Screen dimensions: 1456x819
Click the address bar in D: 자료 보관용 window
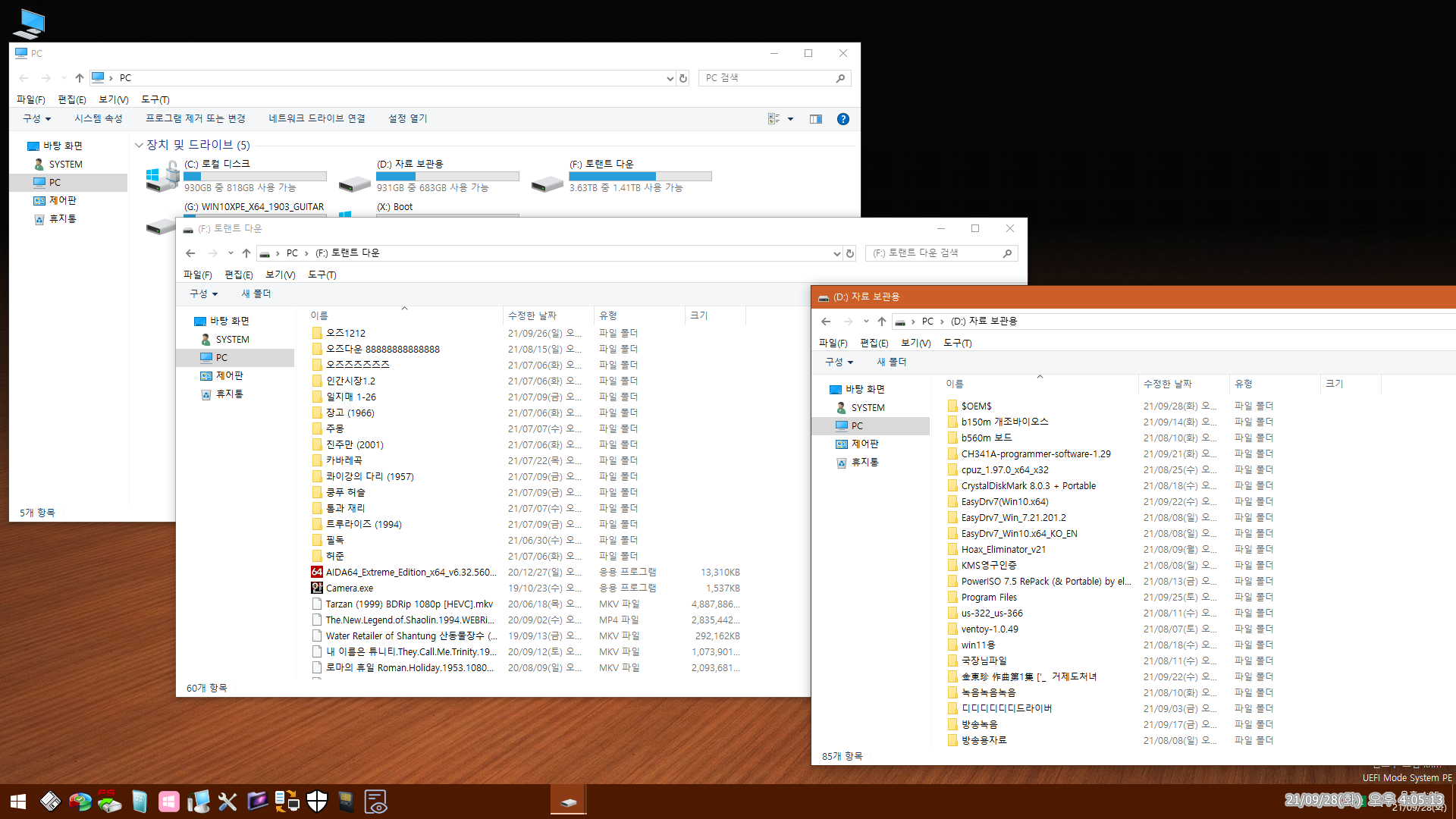point(1172,322)
